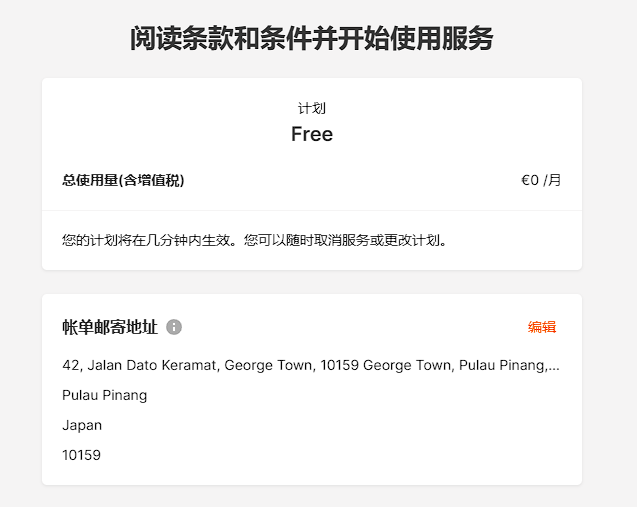Viewport: 637px width, 507px height.
Task: Click the Free plan name
Action: (312, 134)
